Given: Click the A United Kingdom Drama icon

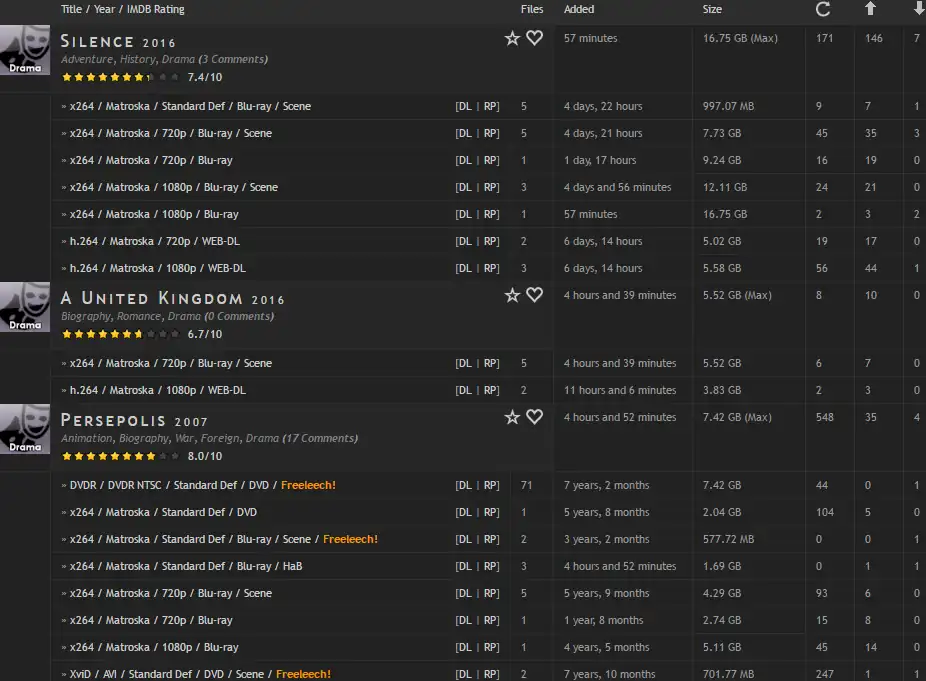Looking at the screenshot, I should [x=25, y=307].
